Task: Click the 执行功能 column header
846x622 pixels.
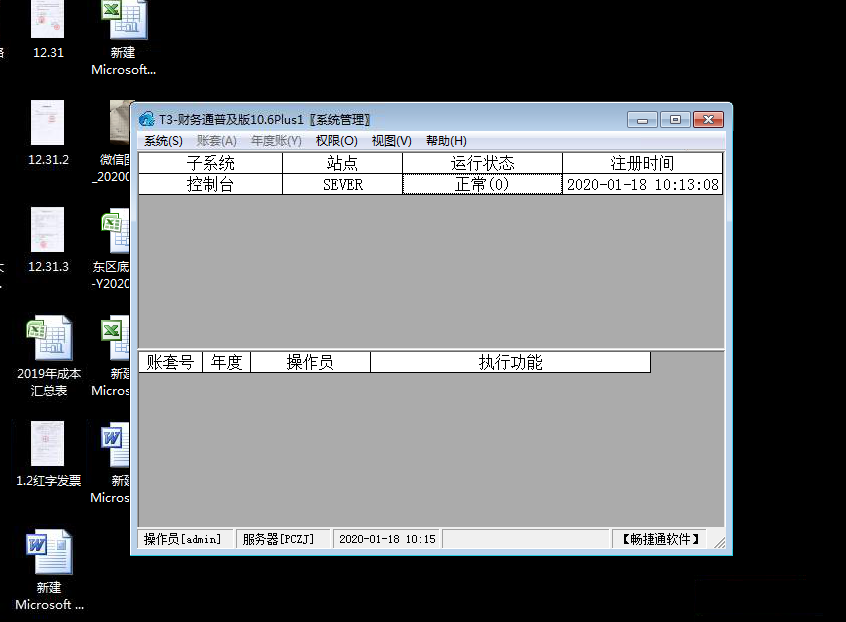Action: 510,362
